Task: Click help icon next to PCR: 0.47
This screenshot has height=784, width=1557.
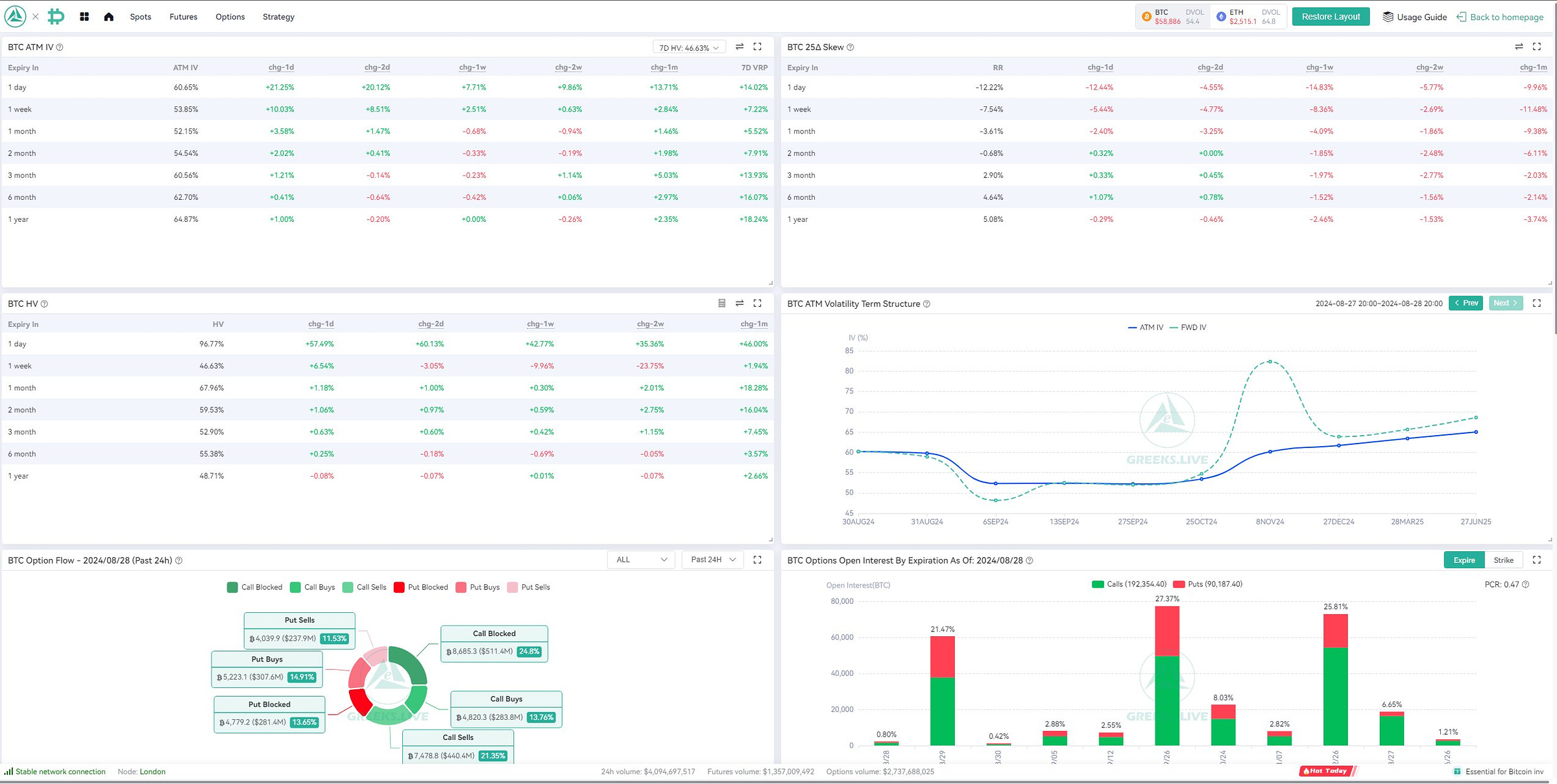Action: click(1525, 585)
